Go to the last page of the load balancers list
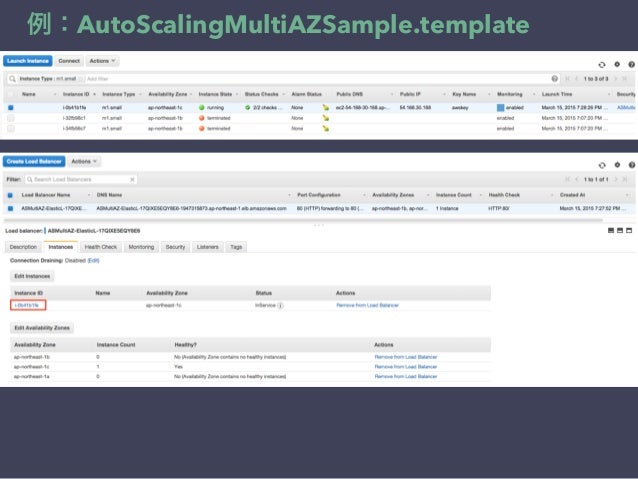638x479 pixels. (x=625, y=179)
